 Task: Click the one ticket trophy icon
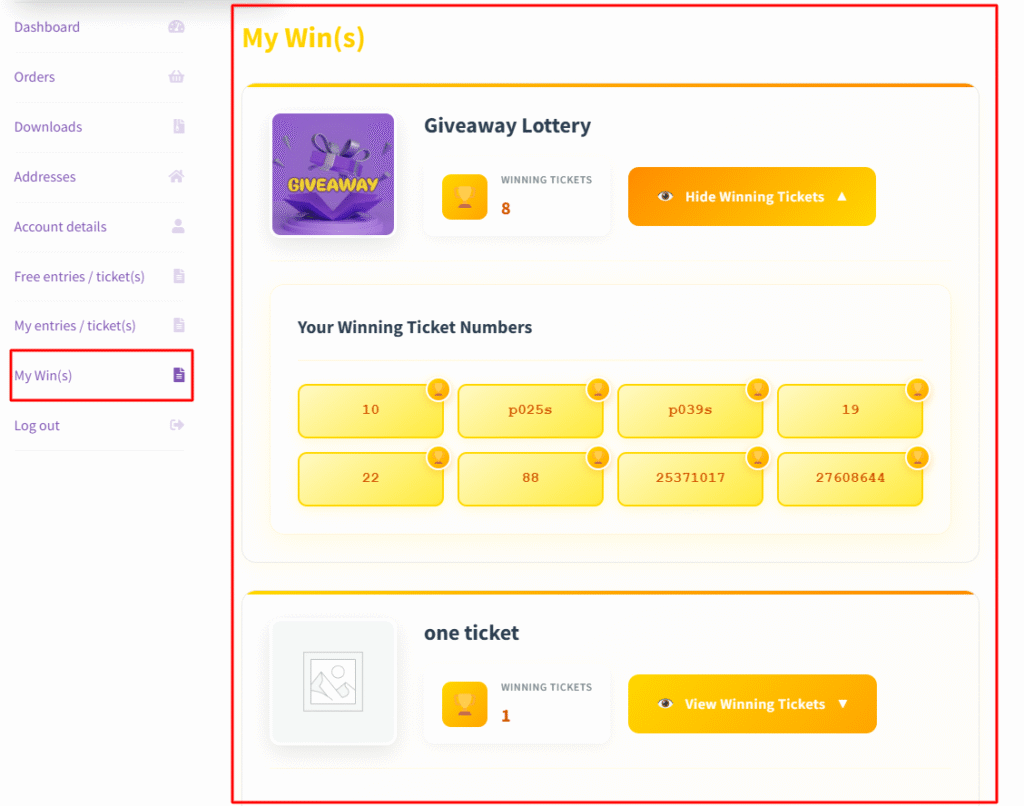(x=464, y=704)
